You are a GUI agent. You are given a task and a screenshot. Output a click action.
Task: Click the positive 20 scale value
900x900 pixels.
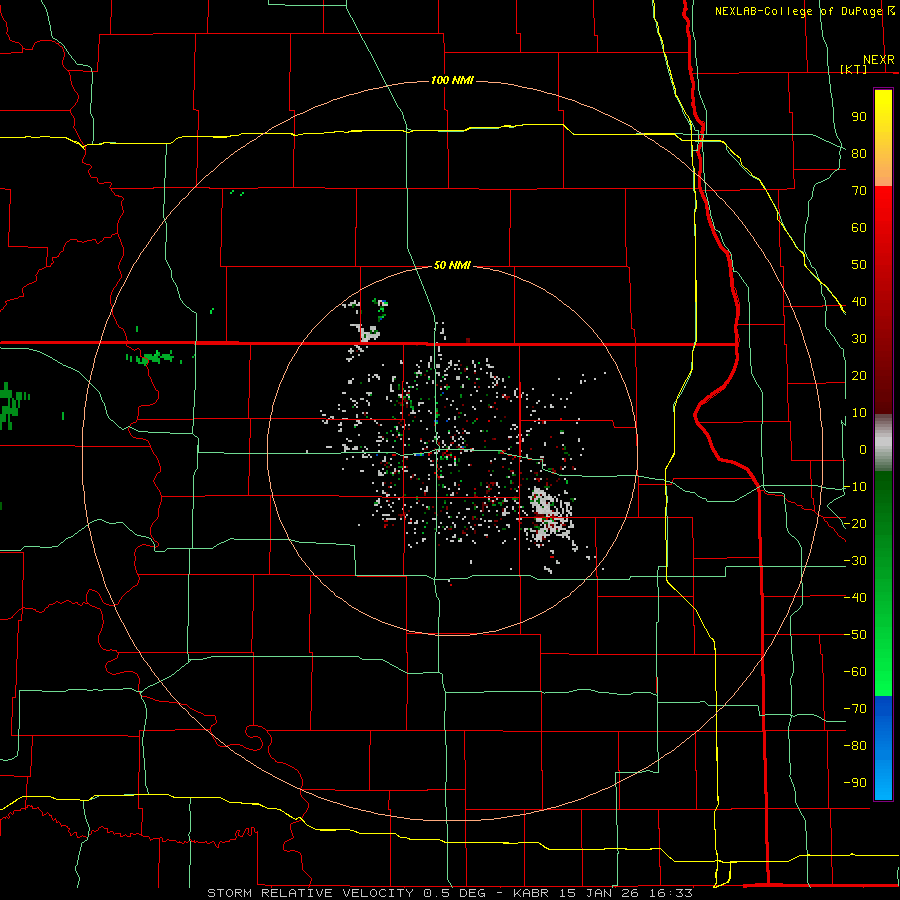point(859,376)
